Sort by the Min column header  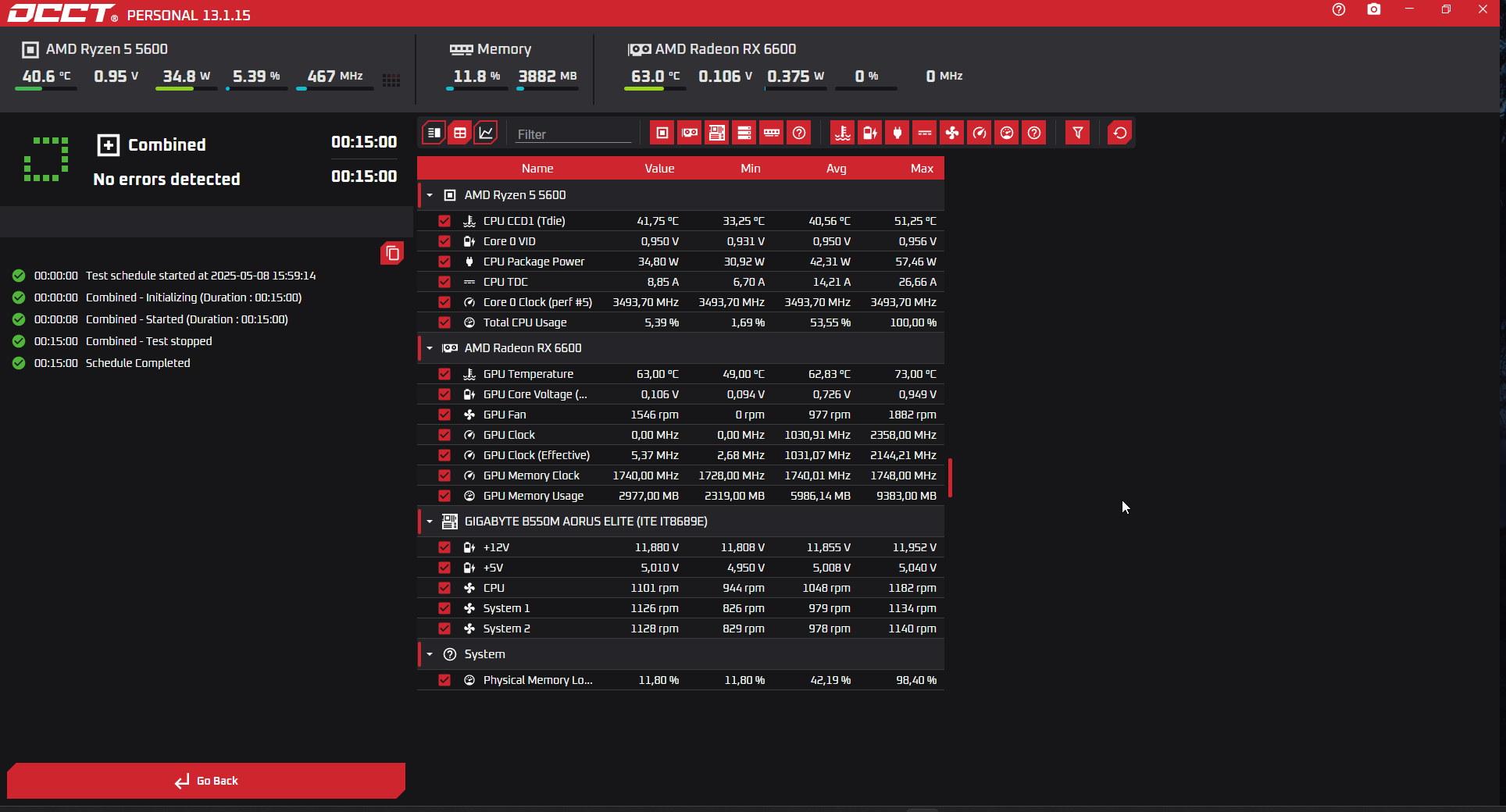(751, 169)
